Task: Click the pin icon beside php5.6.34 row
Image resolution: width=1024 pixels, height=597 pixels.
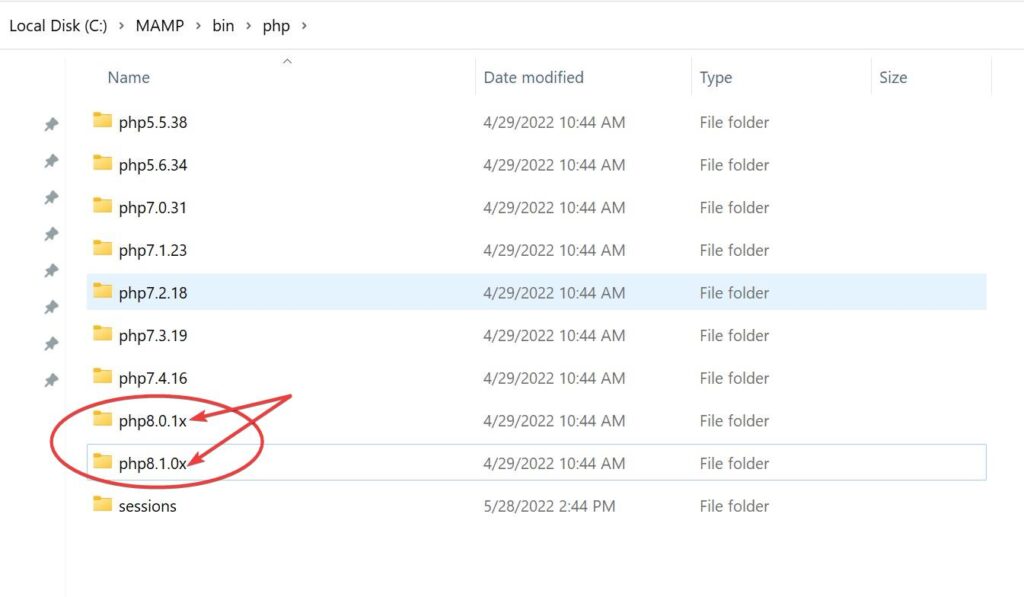Action: coord(51,161)
